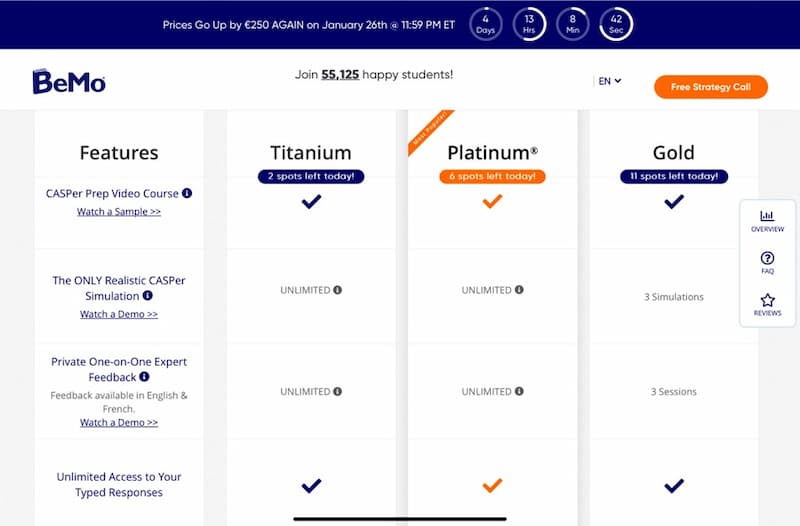The image size is (800, 526).
Task: Open the Watch a Sample link
Action: pos(119,211)
